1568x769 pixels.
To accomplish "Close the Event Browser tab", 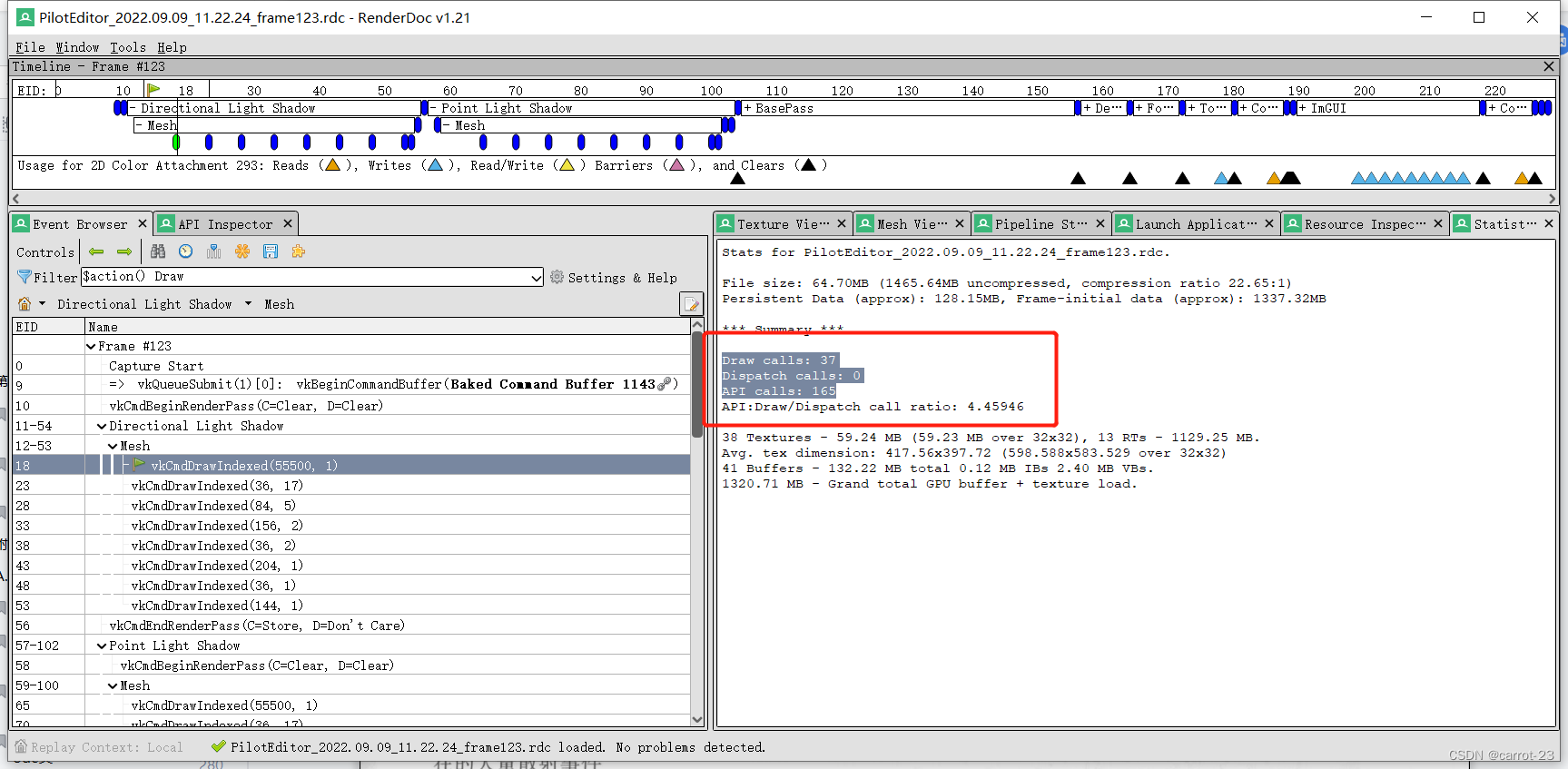I will pyautogui.click(x=143, y=223).
